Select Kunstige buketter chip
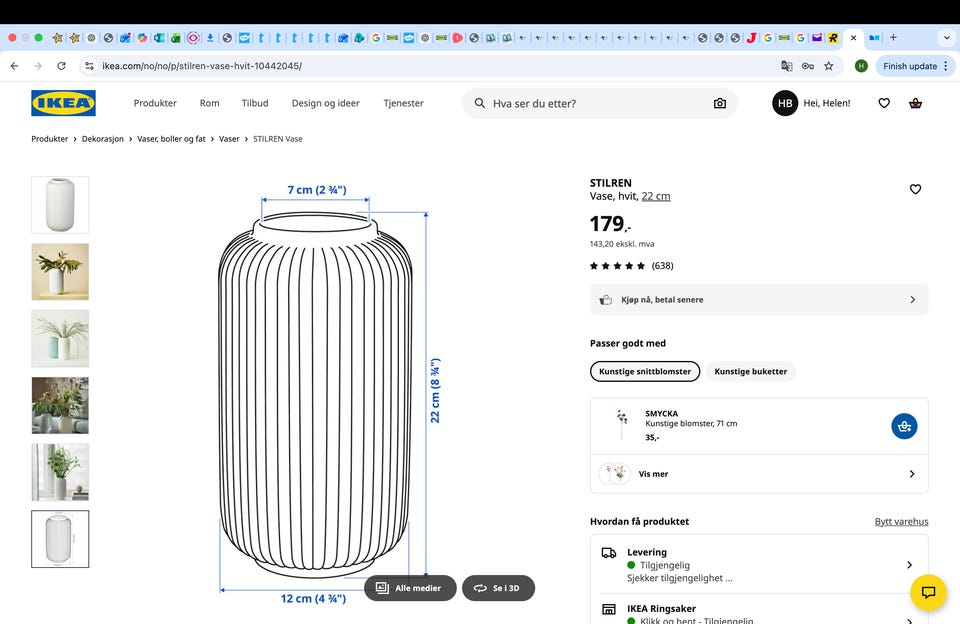Screen dimensions: 960x624 pos(750,371)
